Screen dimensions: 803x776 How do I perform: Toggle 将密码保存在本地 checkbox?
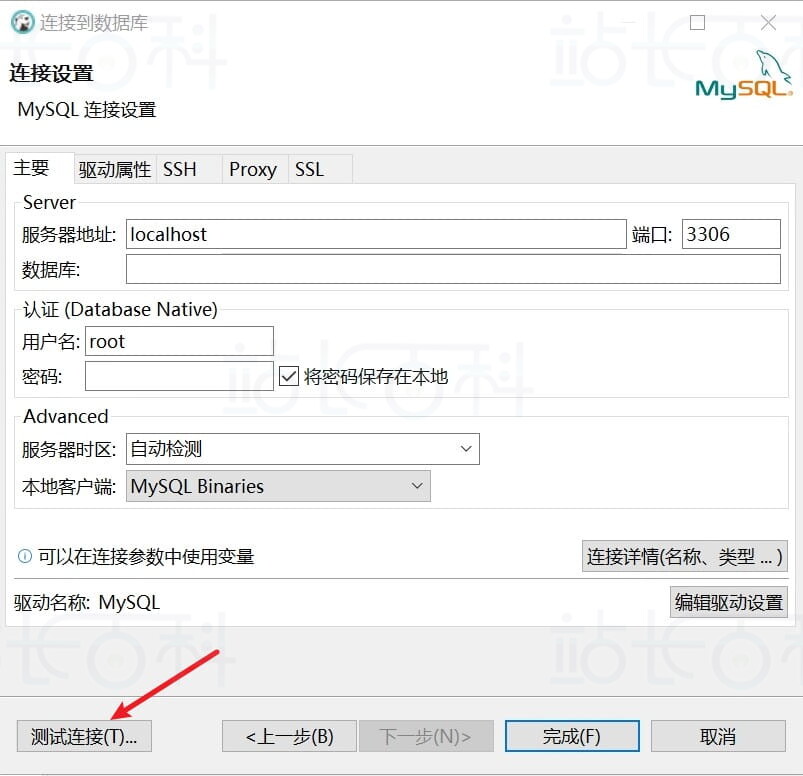point(287,375)
